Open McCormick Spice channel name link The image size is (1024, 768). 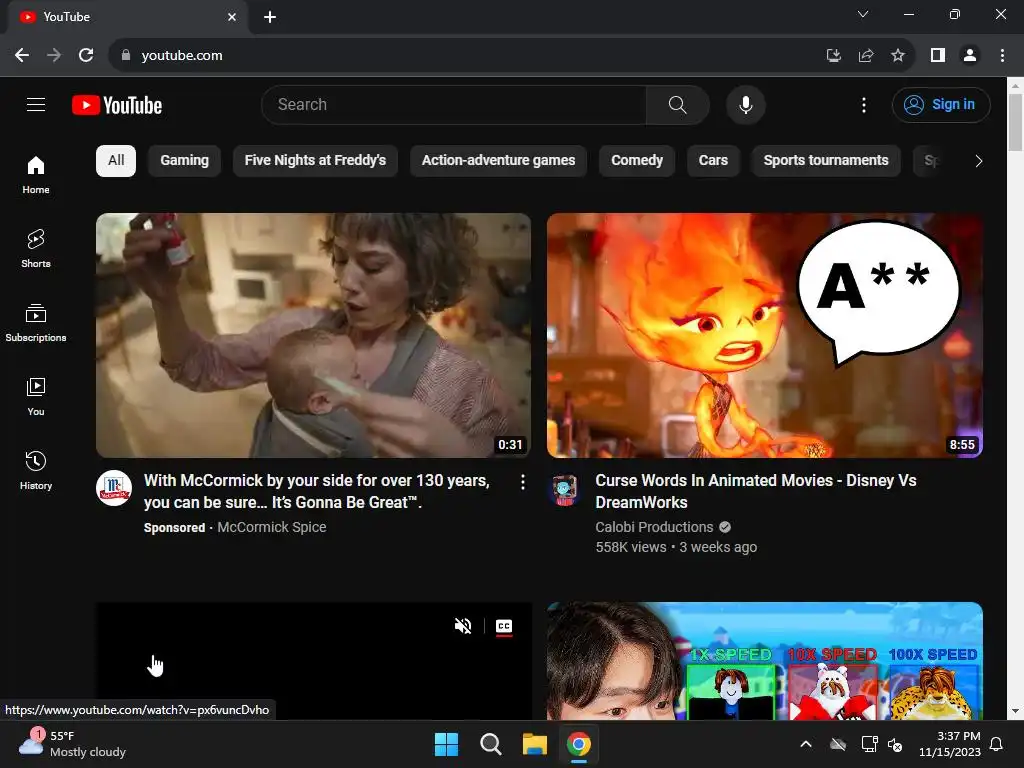(x=272, y=527)
